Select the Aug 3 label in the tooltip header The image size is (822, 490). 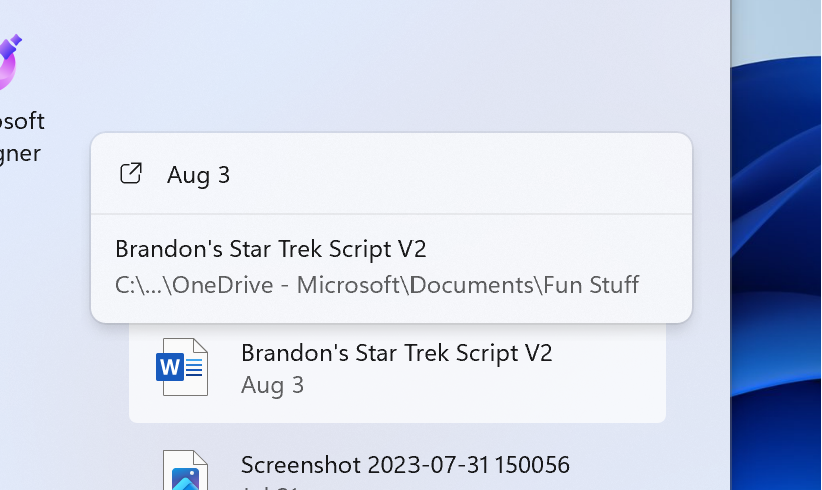[198, 175]
